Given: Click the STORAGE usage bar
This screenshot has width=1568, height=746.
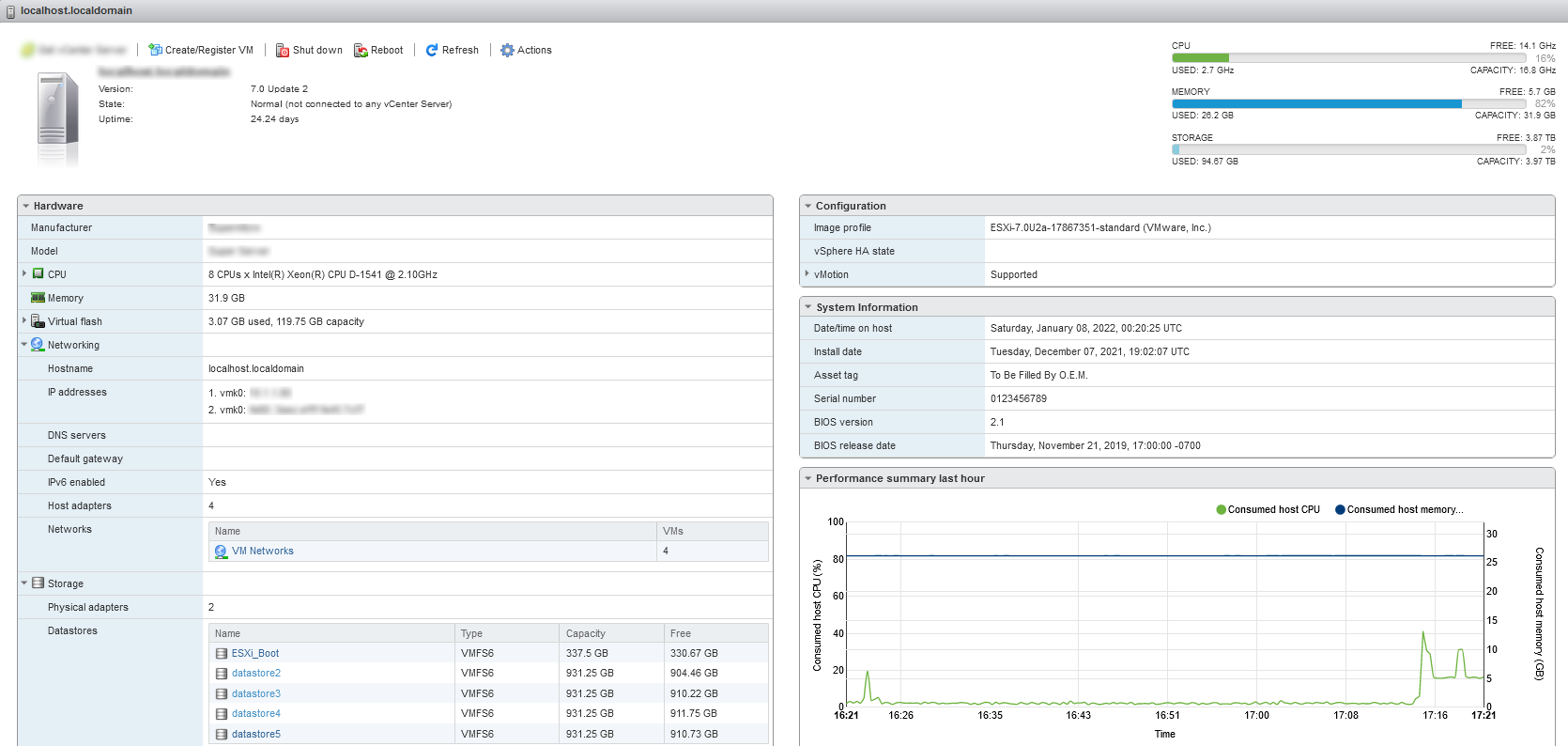Looking at the screenshot, I should coord(1348,149).
